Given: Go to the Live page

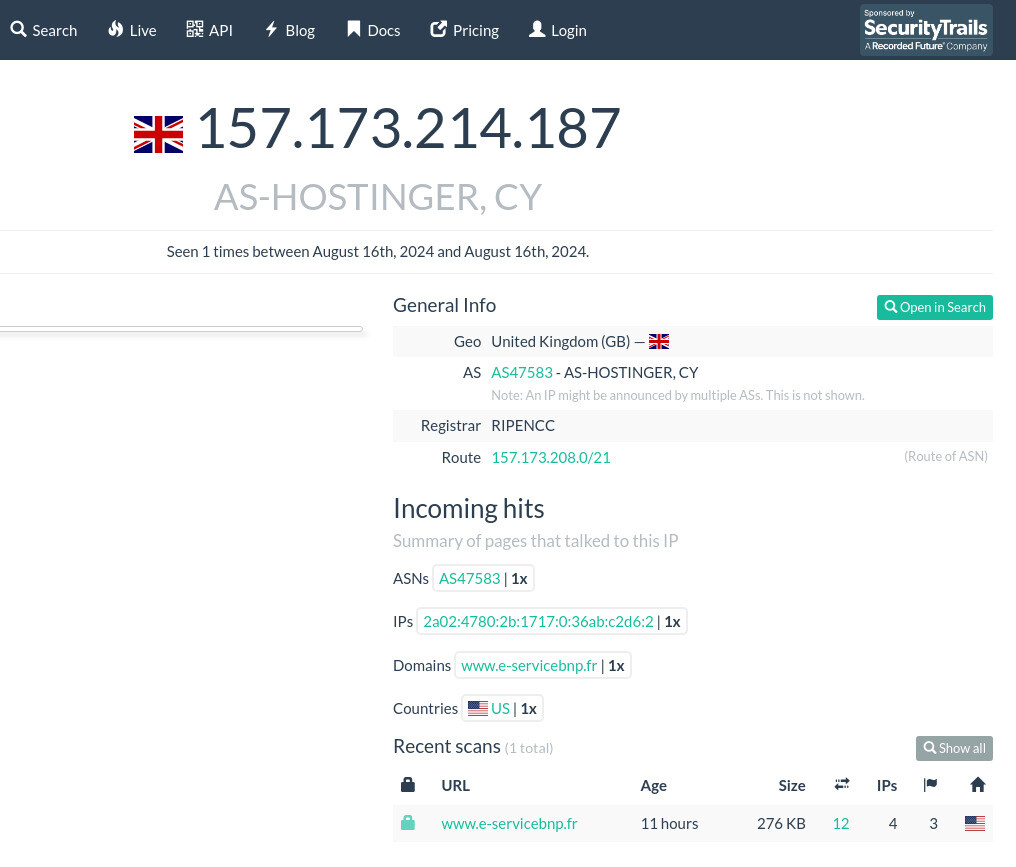Looking at the screenshot, I should coord(132,30).
